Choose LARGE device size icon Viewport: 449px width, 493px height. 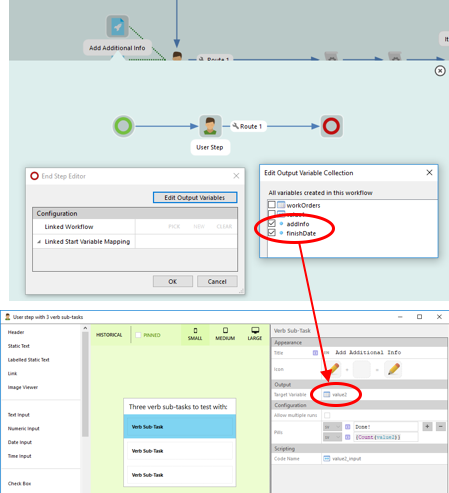(x=255, y=334)
